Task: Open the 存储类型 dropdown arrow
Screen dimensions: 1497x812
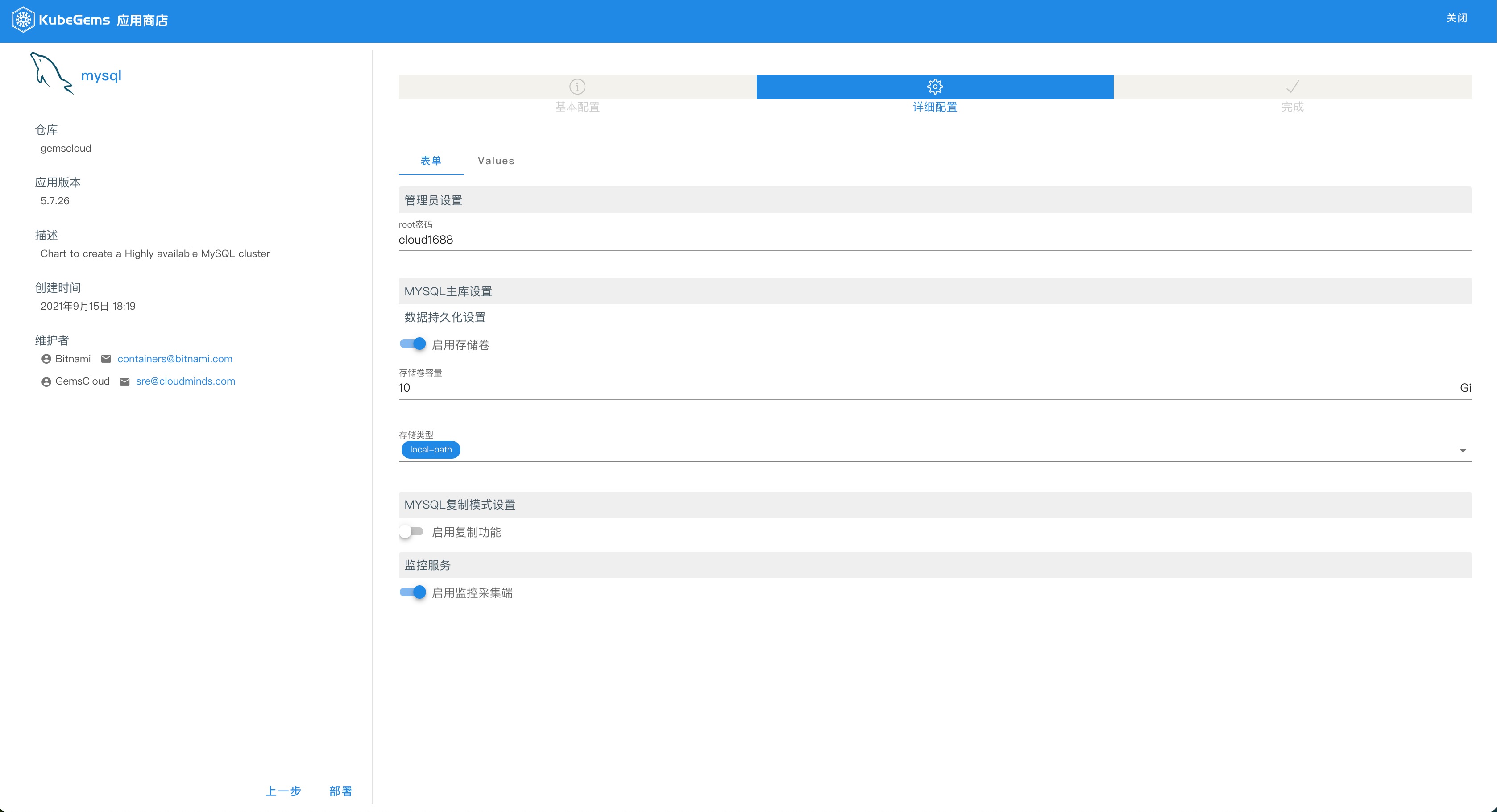Action: point(1463,451)
